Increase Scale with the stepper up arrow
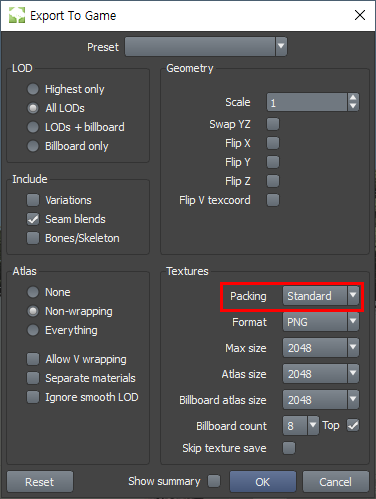Viewport: 376px width, 499px height. pos(353,98)
